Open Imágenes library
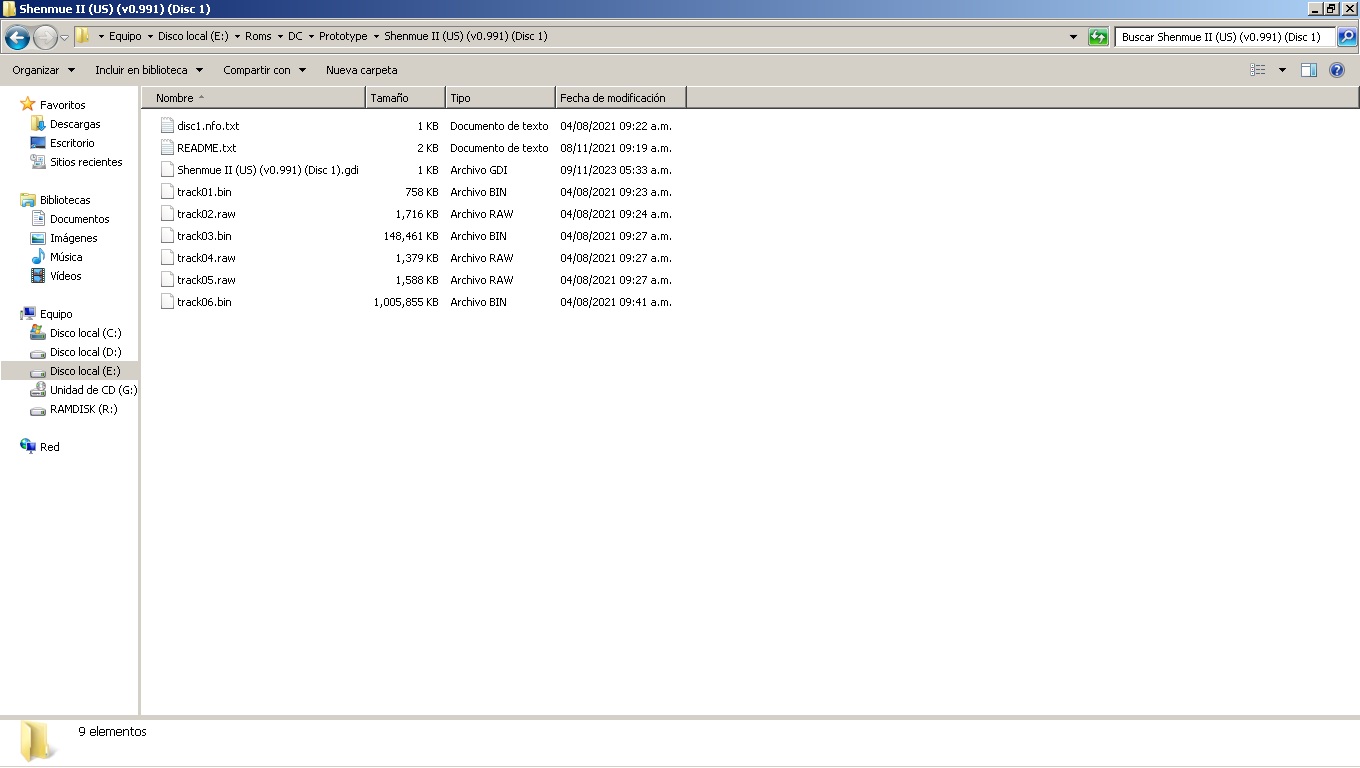The height and width of the screenshot is (768, 1360). 74,238
